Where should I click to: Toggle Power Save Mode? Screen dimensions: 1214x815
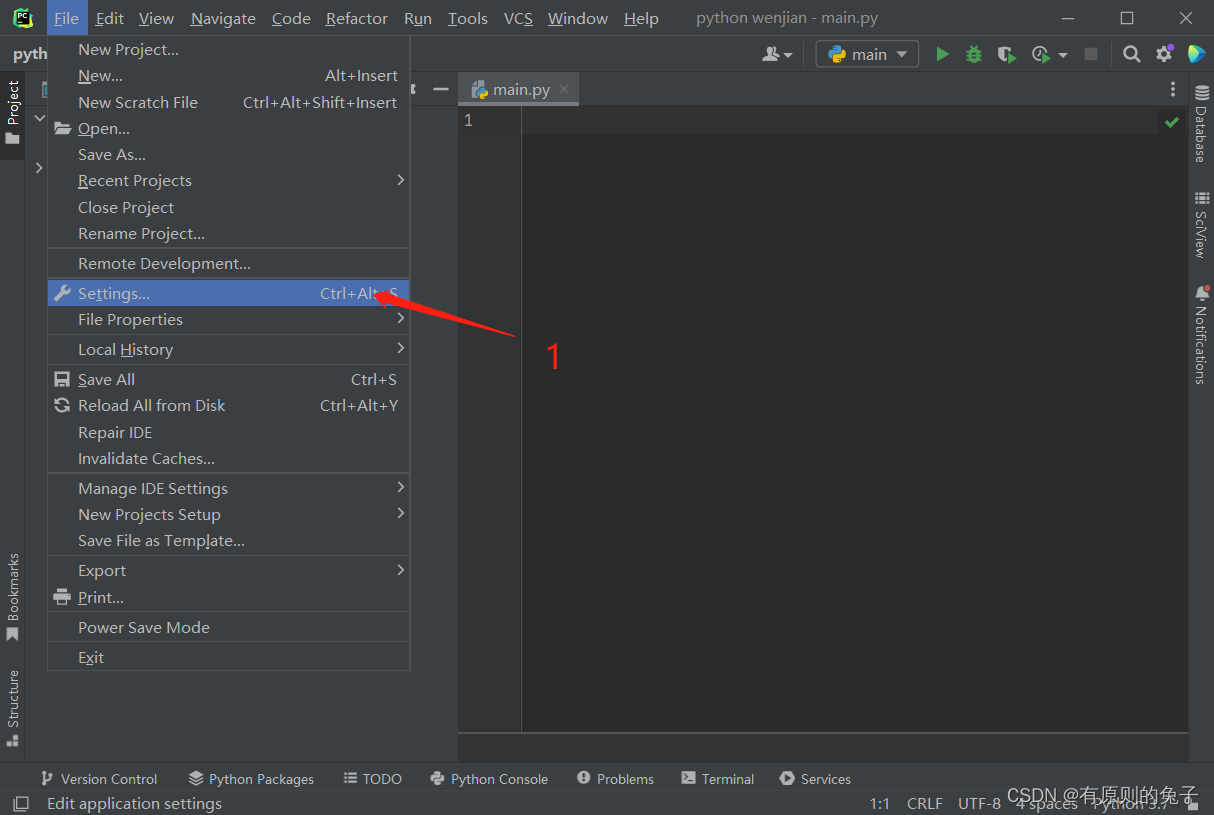[144, 627]
